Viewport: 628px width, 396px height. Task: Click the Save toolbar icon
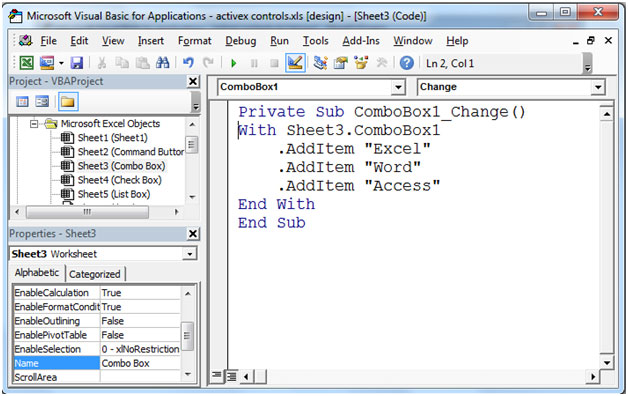click(x=76, y=63)
